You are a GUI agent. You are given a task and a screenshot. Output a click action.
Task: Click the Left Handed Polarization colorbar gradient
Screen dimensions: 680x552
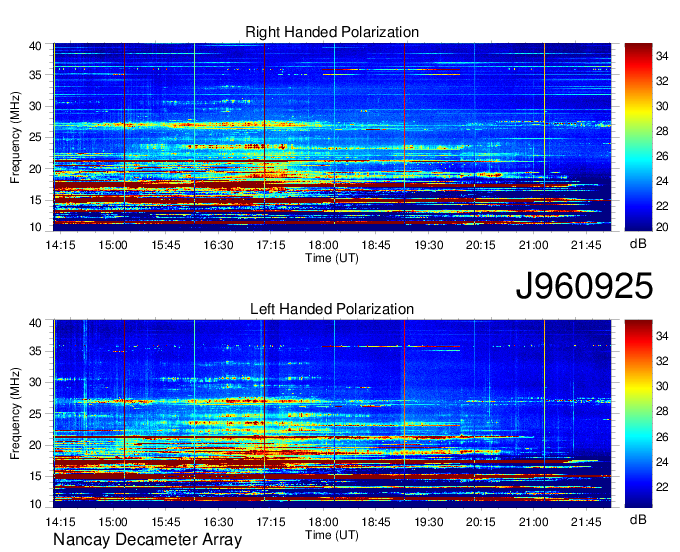coord(638,413)
